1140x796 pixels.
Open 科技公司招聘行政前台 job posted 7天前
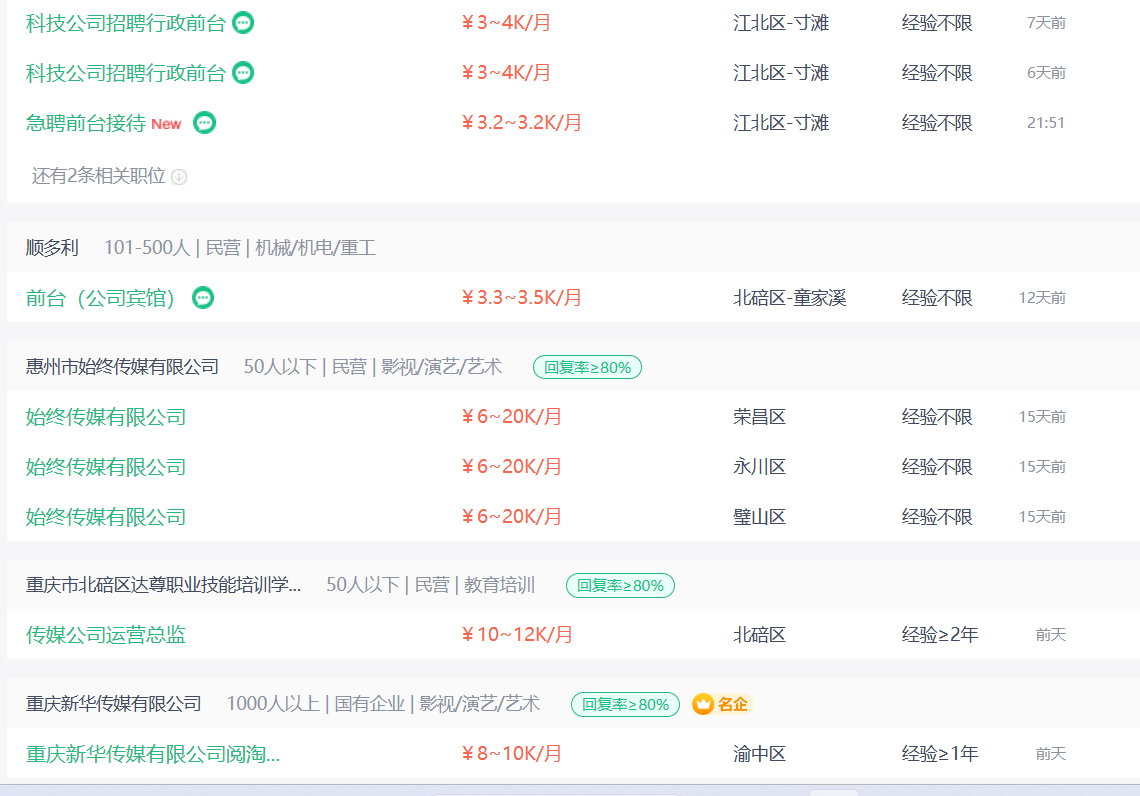click(126, 23)
